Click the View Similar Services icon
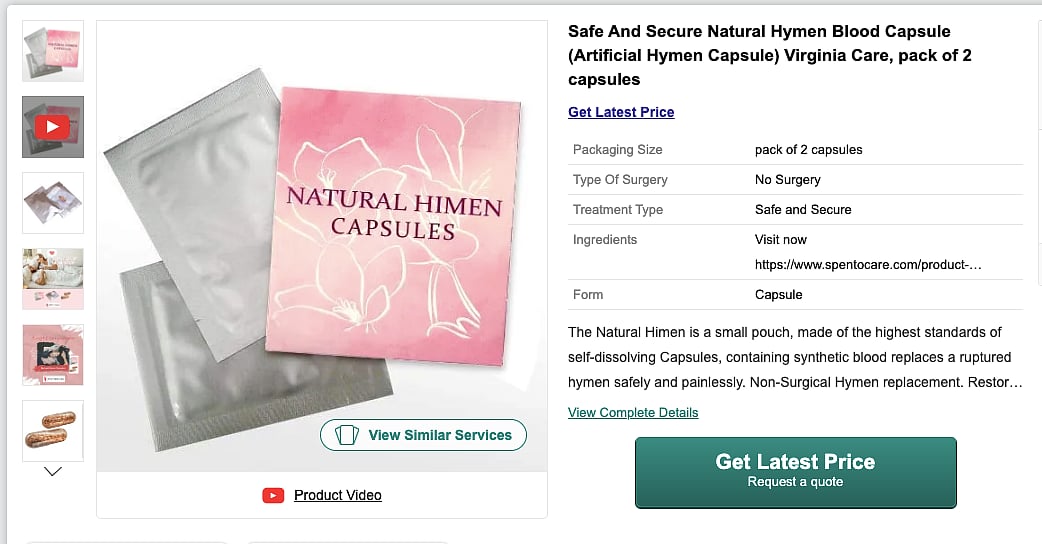 pyautogui.click(x=346, y=435)
